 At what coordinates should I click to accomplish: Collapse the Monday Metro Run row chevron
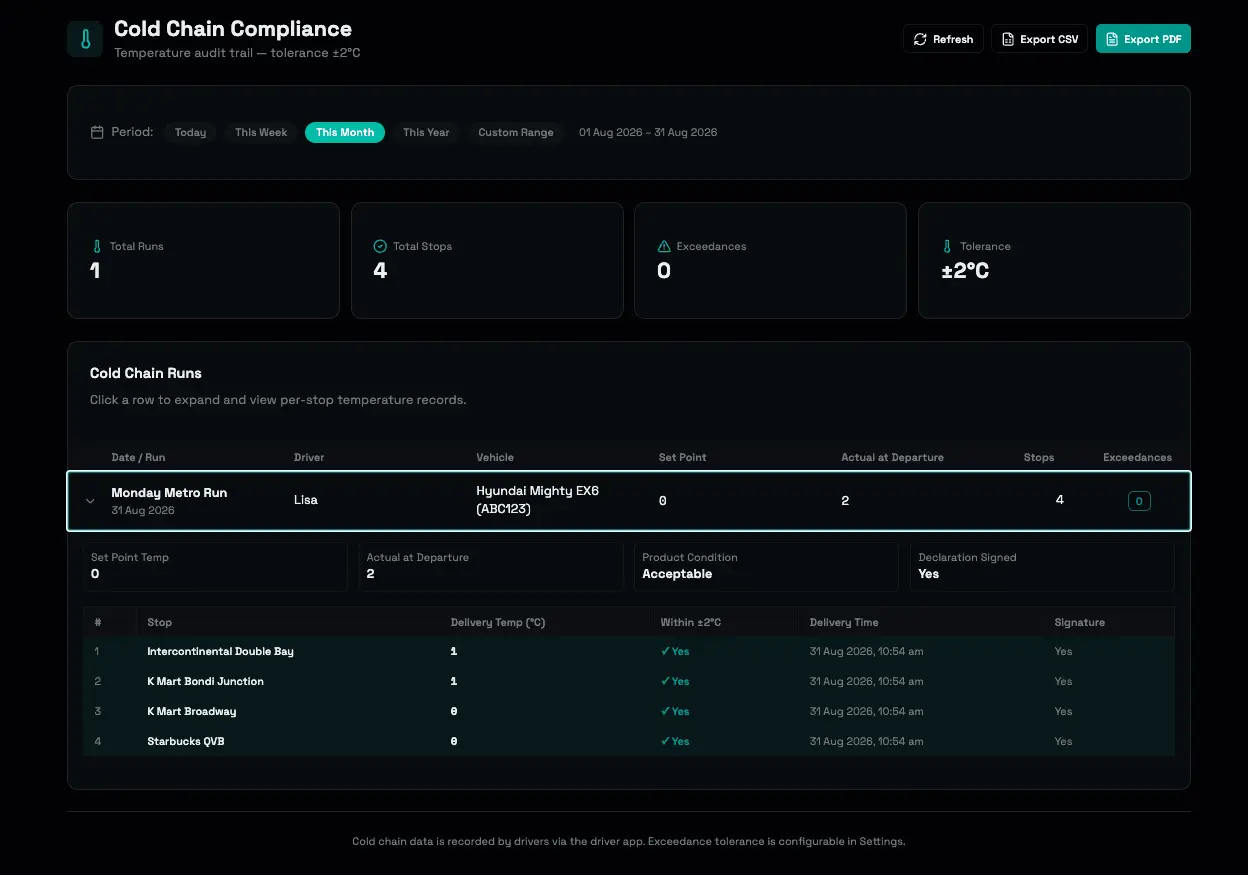coord(90,501)
